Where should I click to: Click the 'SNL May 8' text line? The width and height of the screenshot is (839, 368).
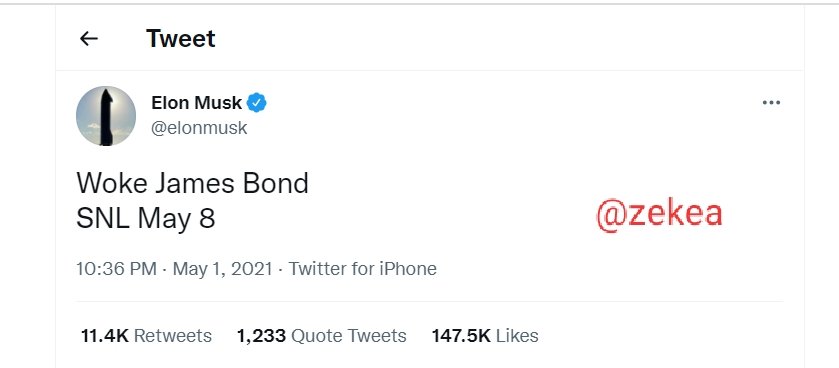tap(146, 219)
